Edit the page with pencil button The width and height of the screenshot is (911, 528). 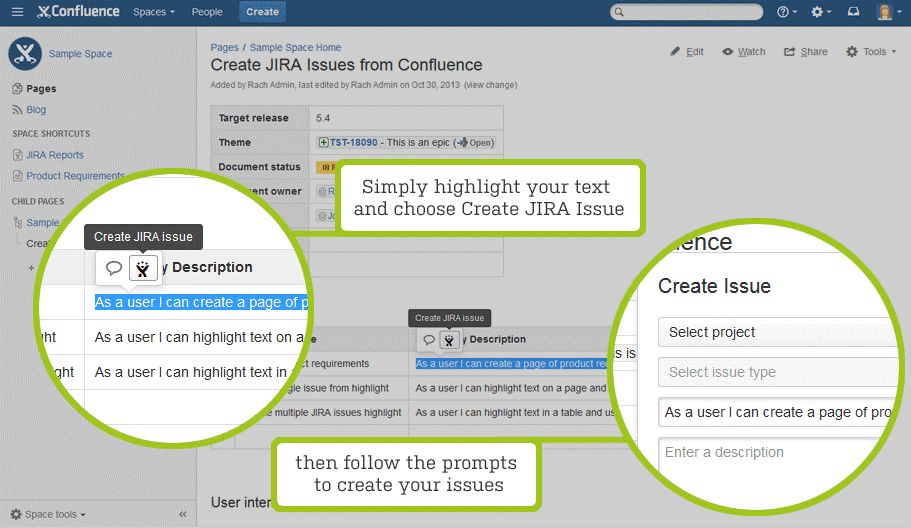(x=687, y=52)
